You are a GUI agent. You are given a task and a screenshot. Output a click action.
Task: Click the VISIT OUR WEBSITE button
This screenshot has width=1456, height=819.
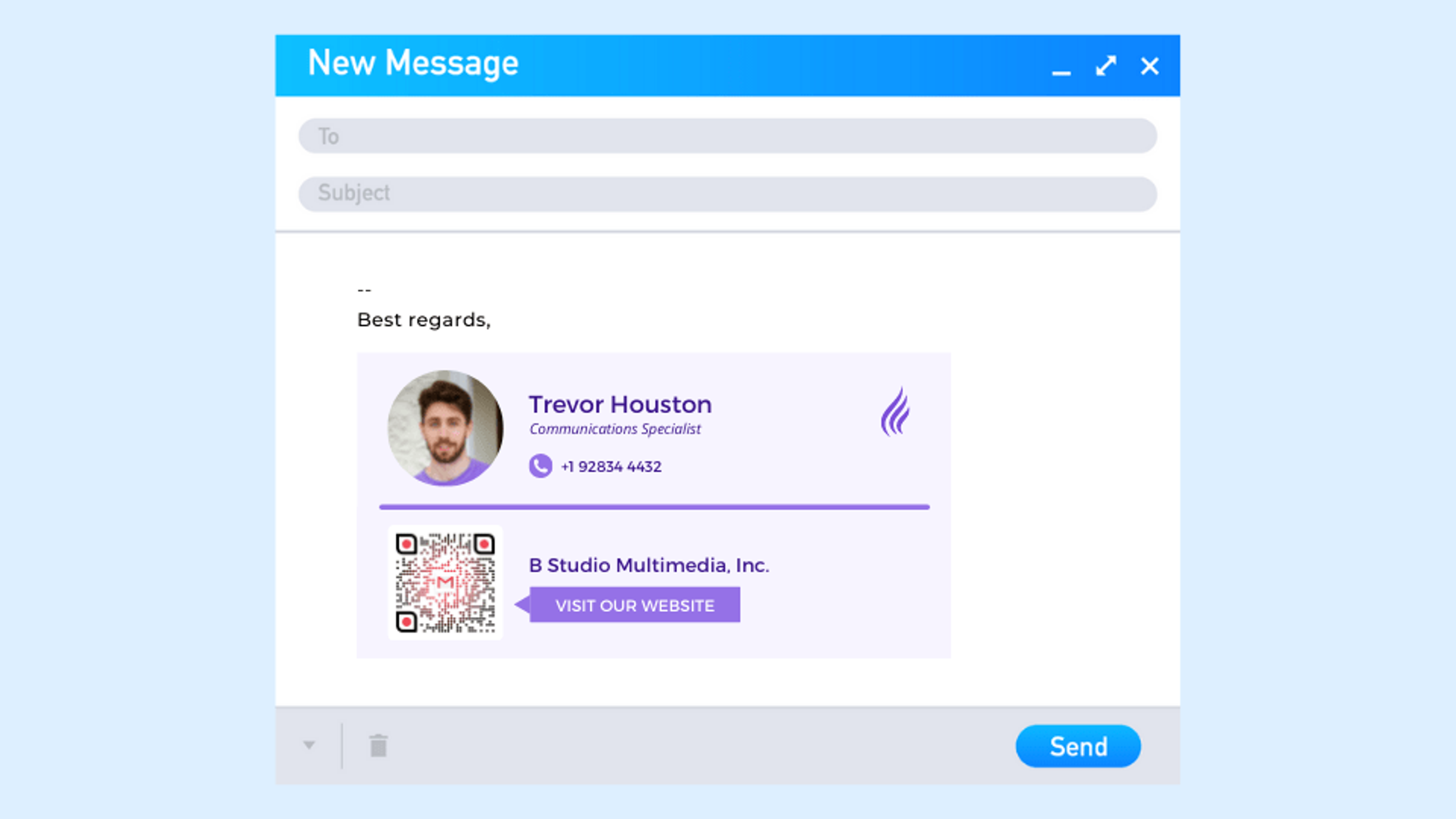634,605
